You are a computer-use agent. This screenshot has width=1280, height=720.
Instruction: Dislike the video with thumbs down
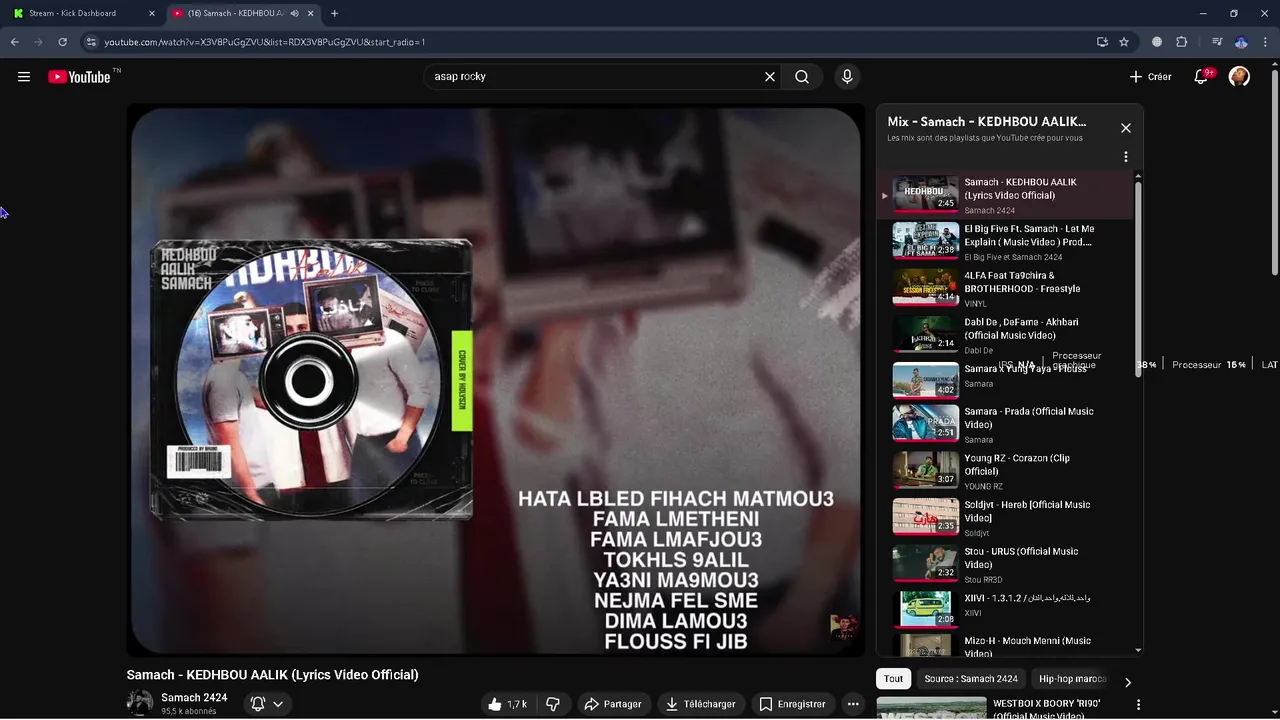point(553,704)
